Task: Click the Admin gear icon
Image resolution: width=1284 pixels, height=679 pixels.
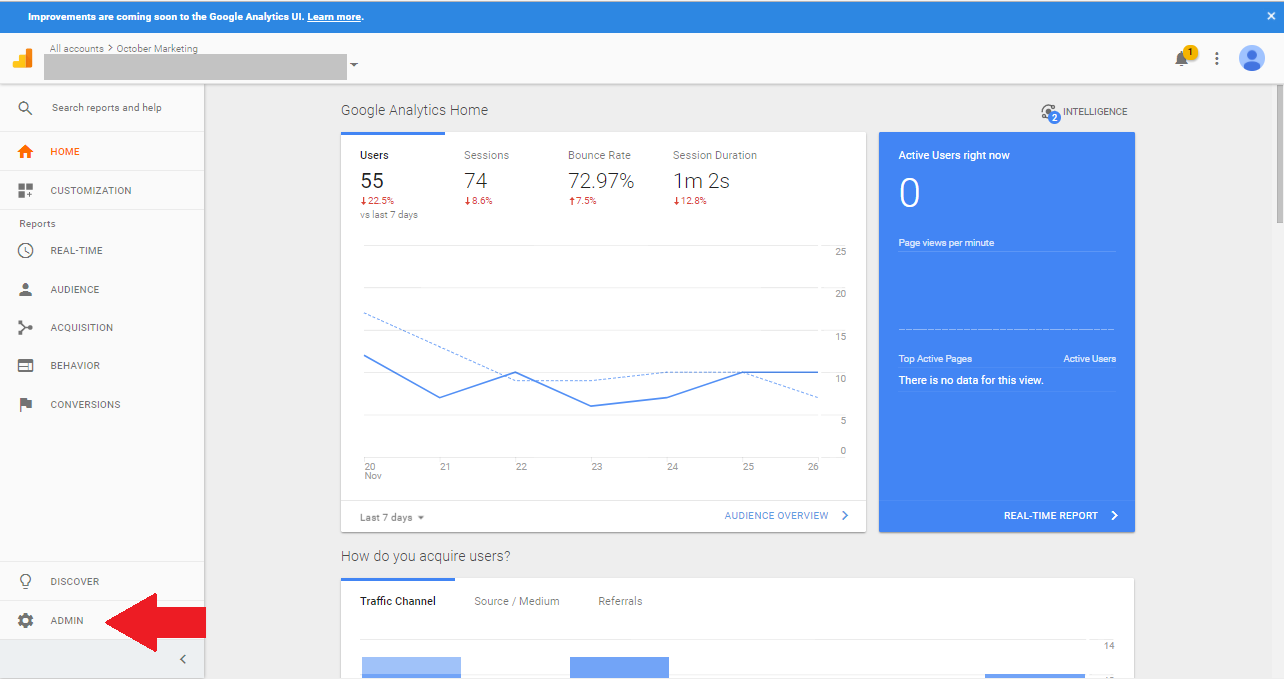Action: tap(26, 621)
